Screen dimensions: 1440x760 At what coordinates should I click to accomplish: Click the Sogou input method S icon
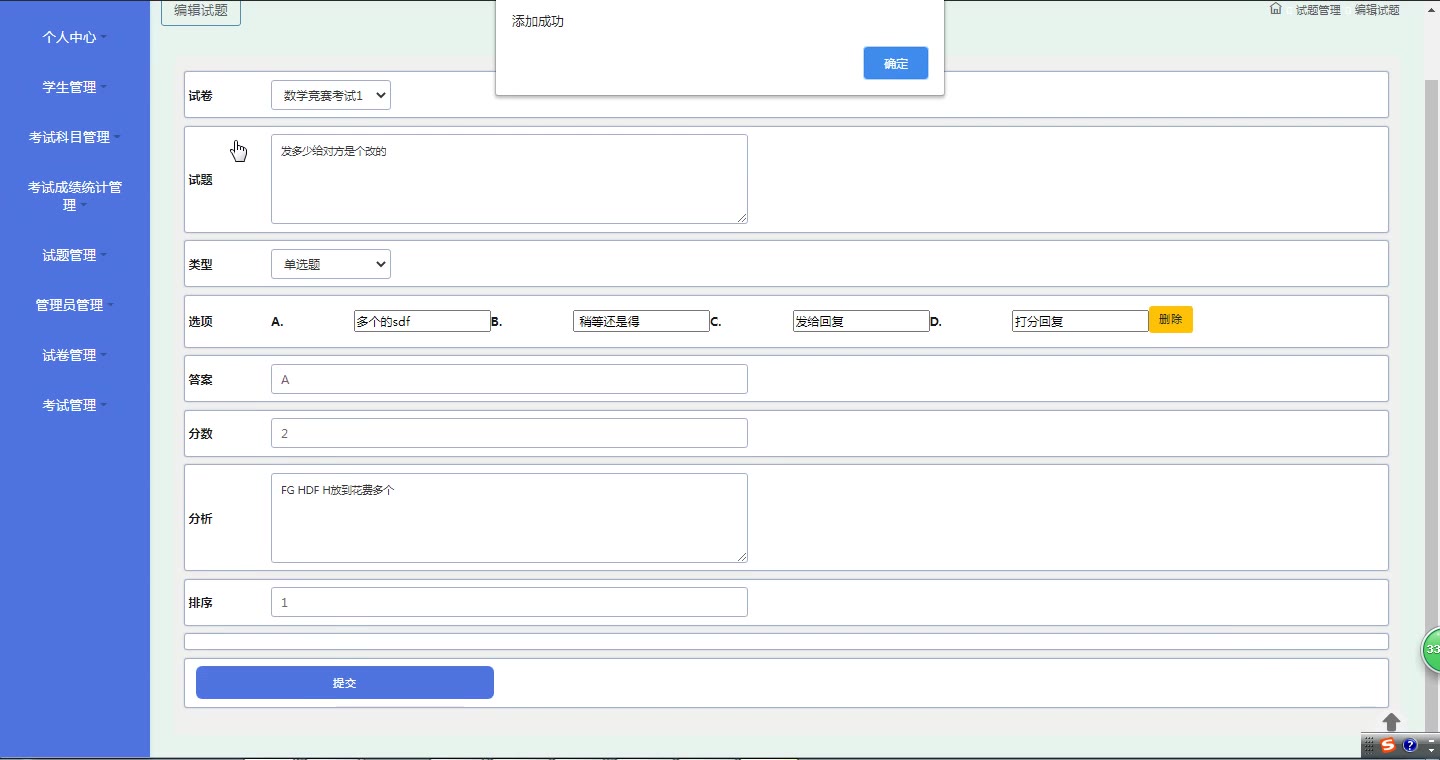[x=1388, y=745]
